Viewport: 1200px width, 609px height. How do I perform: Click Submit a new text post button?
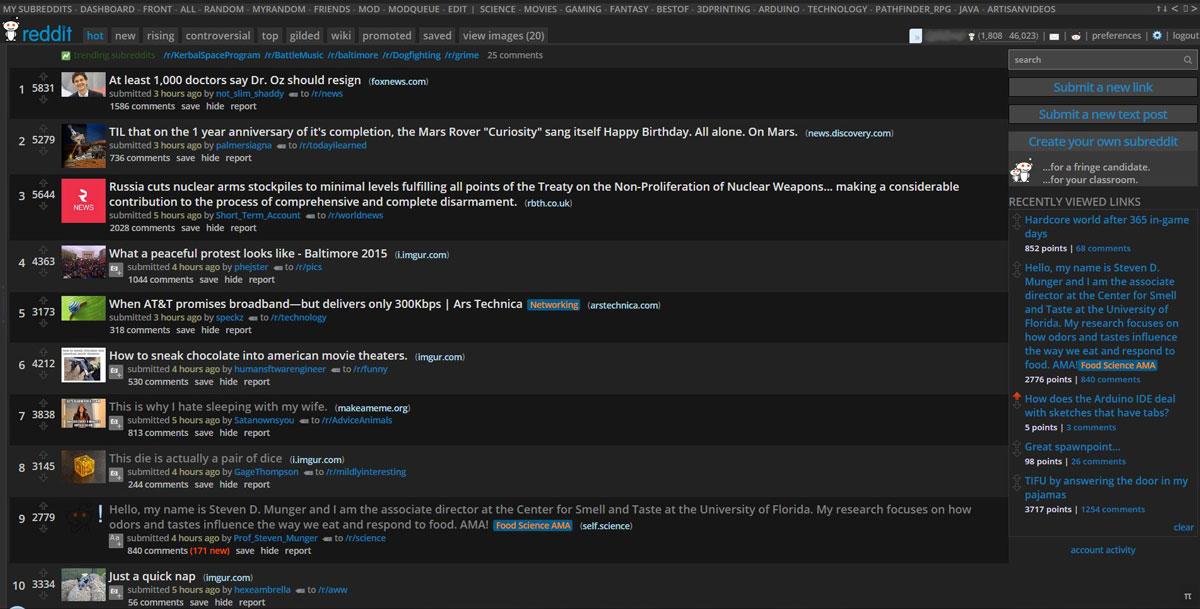1103,114
